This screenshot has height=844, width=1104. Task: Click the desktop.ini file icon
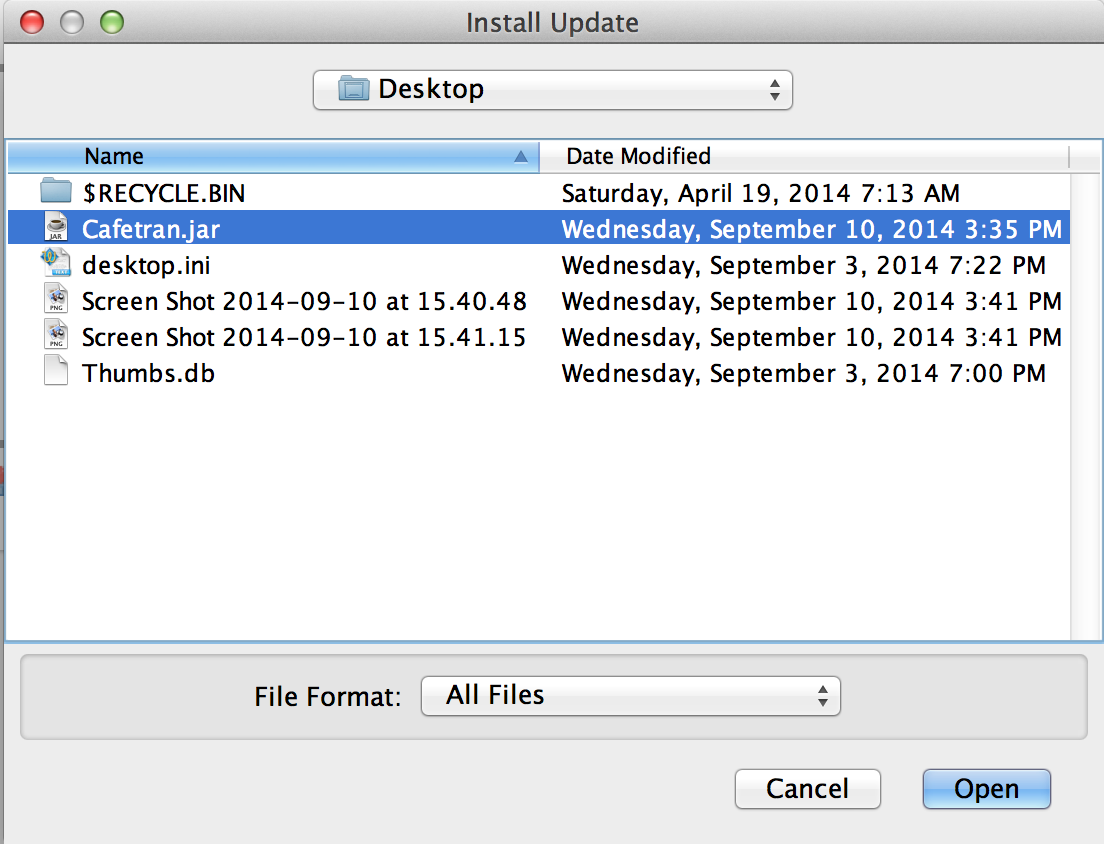[56, 265]
